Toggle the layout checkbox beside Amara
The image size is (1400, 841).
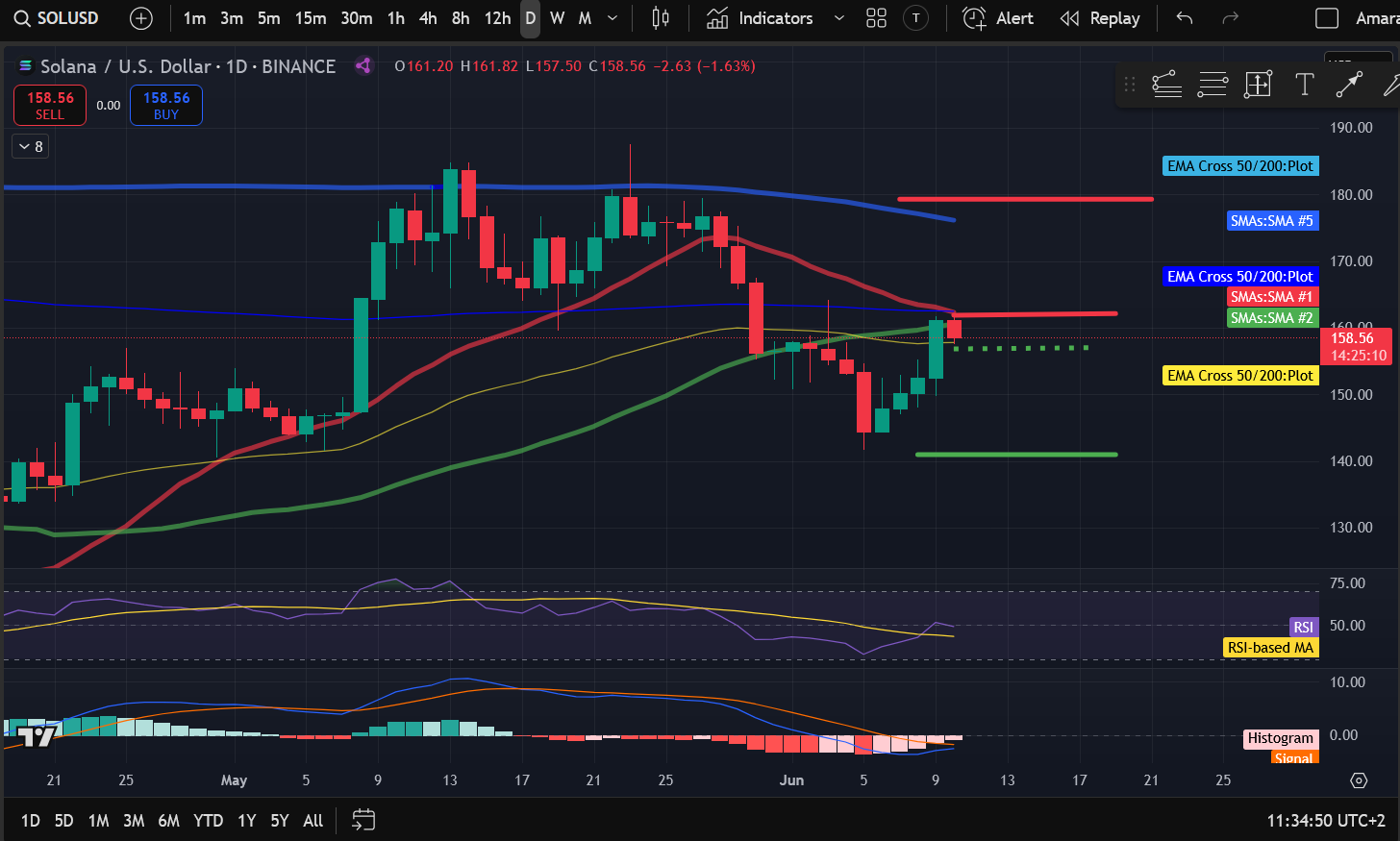pyautogui.click(x=1327, y=18)
